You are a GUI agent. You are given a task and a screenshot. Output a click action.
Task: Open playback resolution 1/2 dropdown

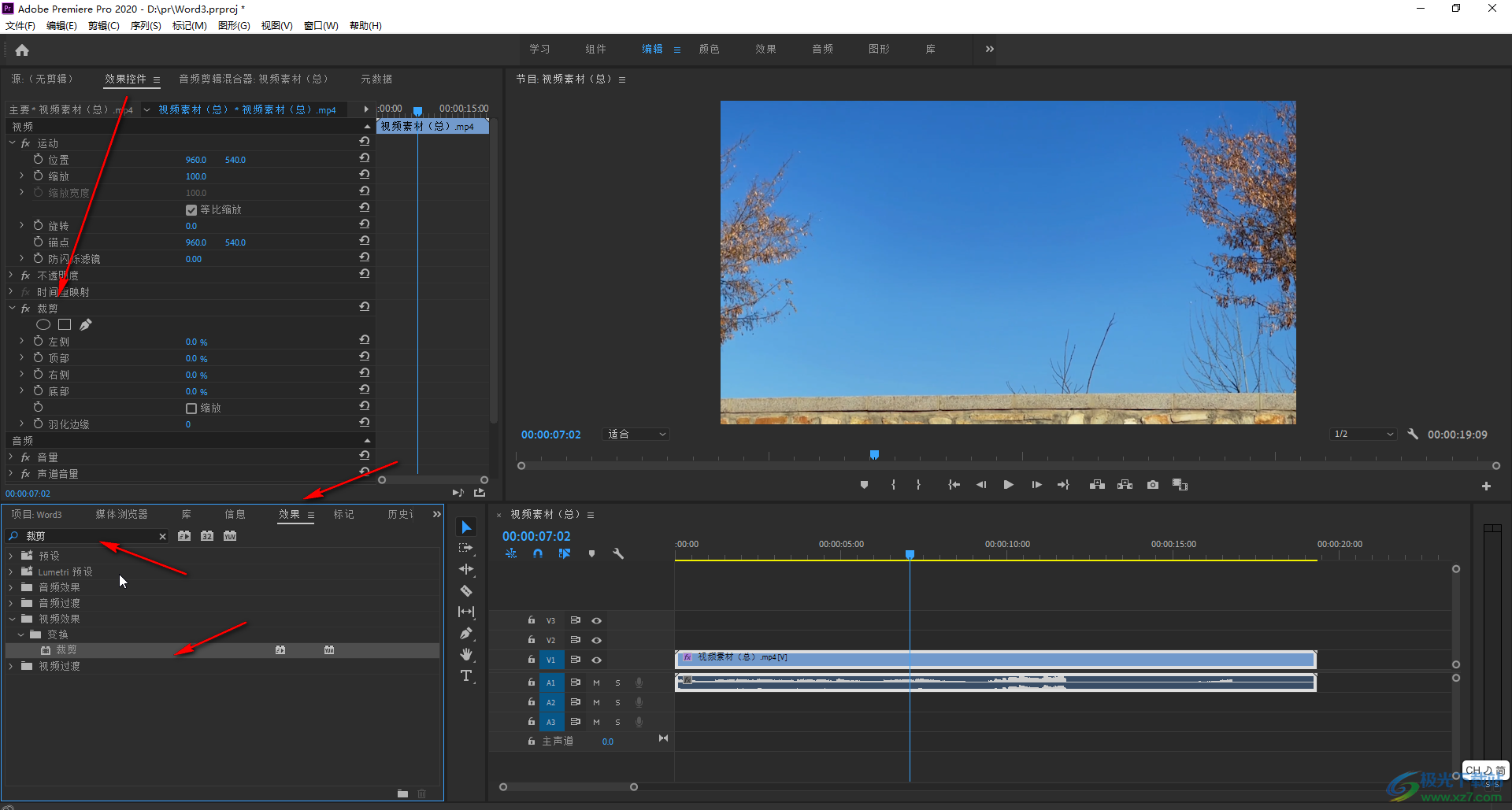pyautogui.click(x=1364, y=435)
